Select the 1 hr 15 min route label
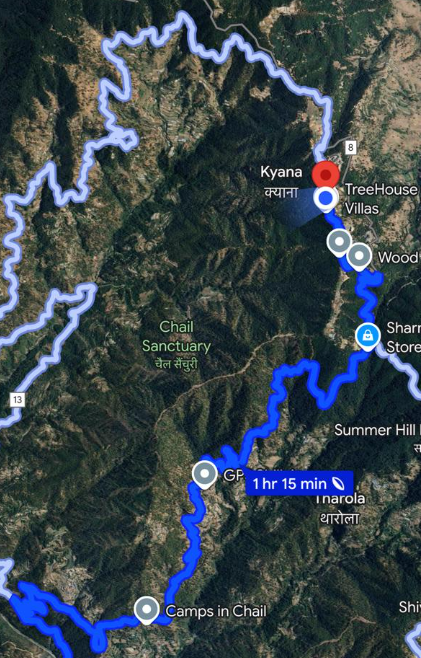 click(299, 484)
